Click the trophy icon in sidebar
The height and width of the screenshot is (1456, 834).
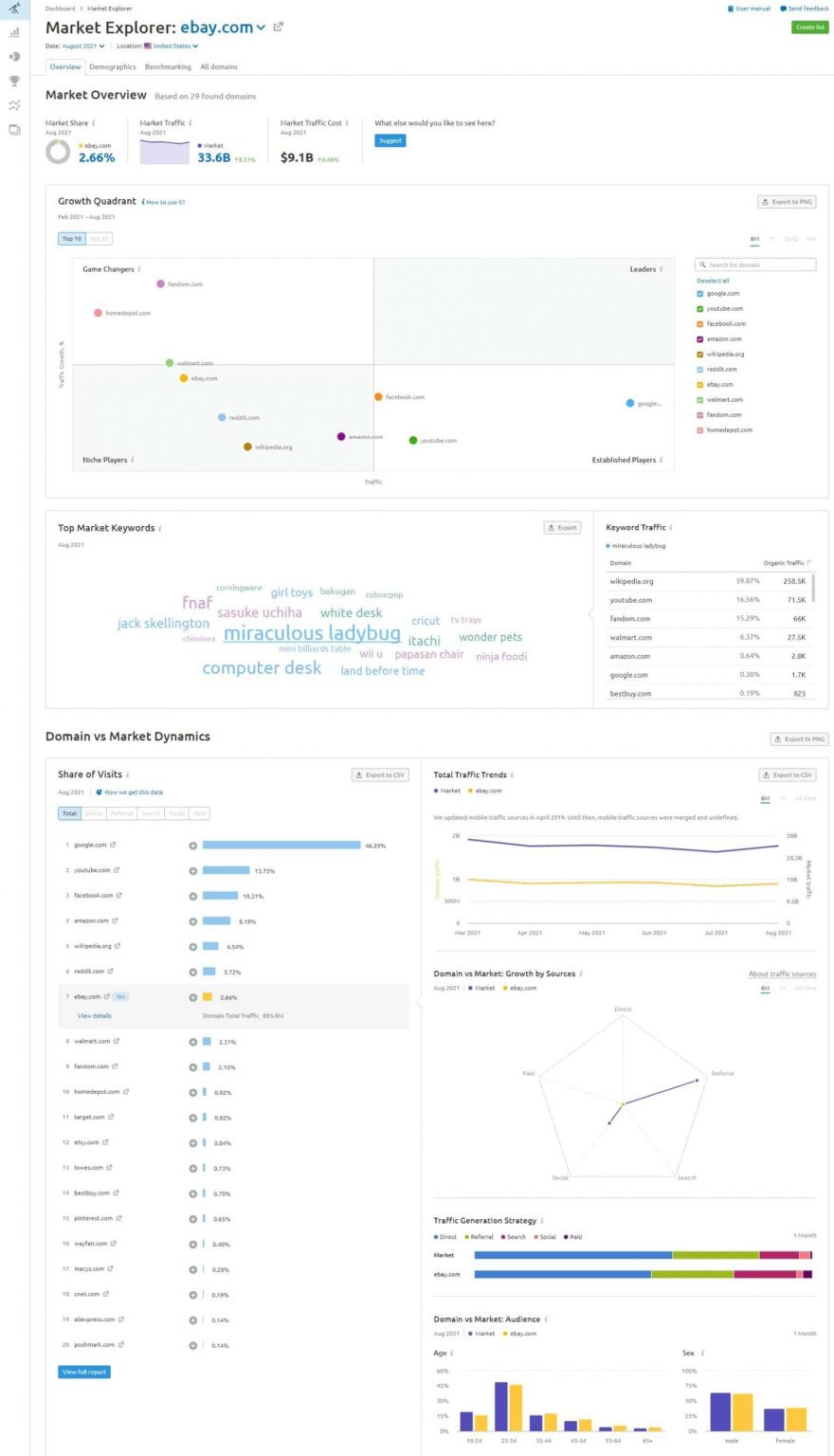14,81
